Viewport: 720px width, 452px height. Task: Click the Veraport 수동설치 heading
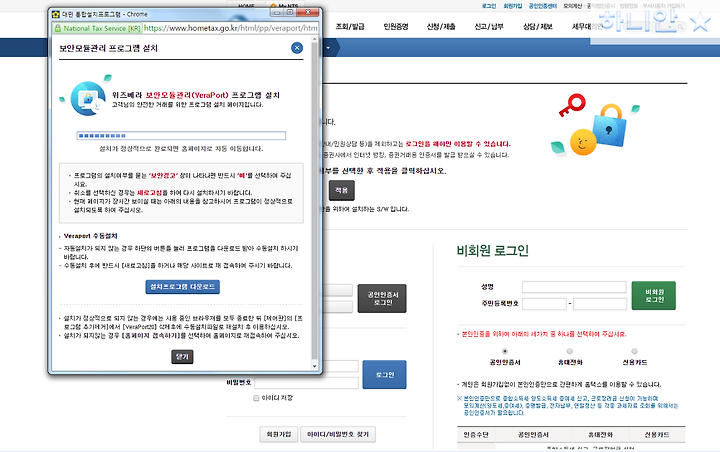click(90, 236)
